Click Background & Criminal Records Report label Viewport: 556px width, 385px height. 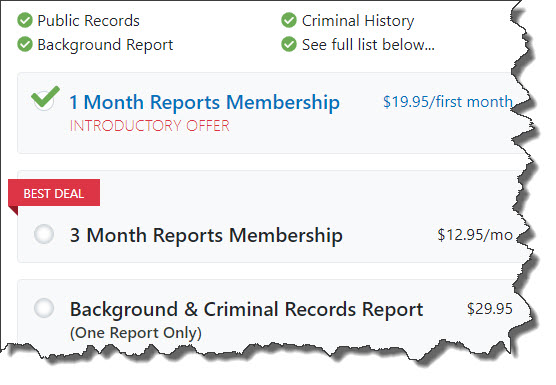point(246,309)
